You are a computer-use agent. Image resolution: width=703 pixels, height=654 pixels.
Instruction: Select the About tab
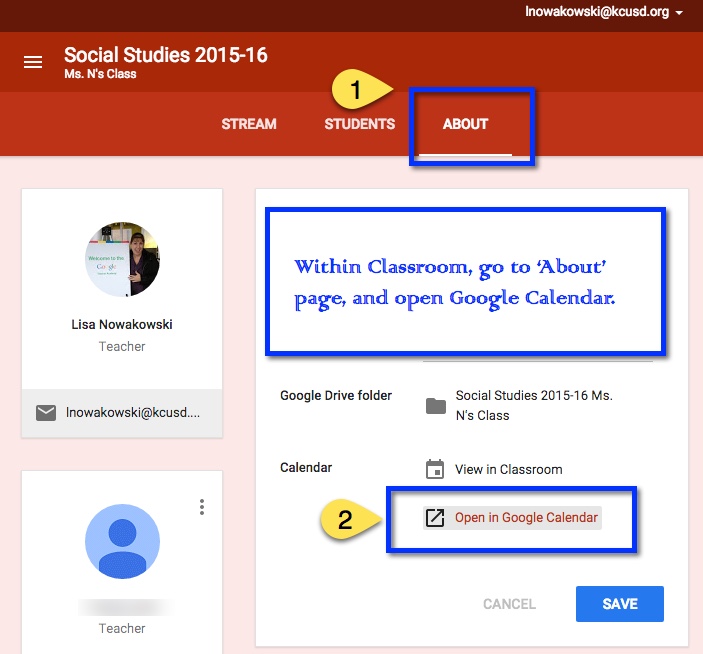465,124
